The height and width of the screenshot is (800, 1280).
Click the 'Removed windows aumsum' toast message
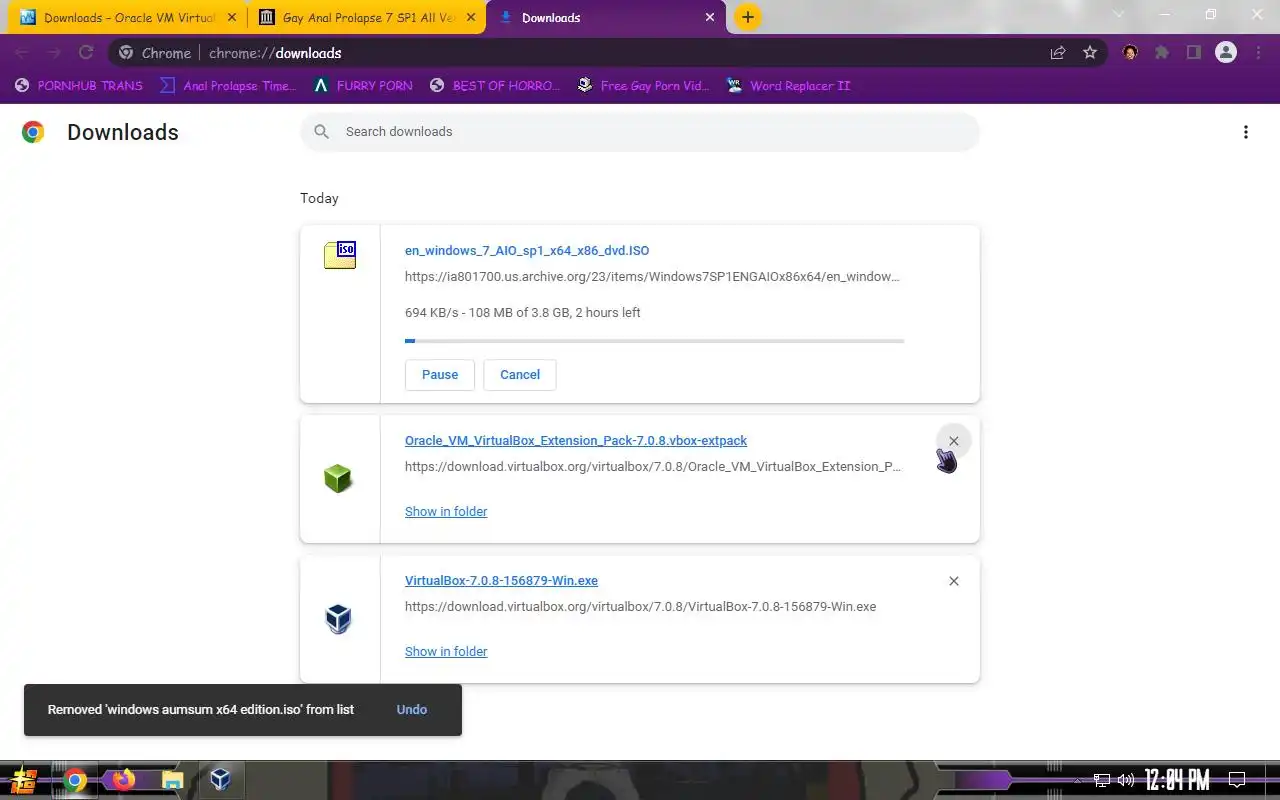[201, 710]
